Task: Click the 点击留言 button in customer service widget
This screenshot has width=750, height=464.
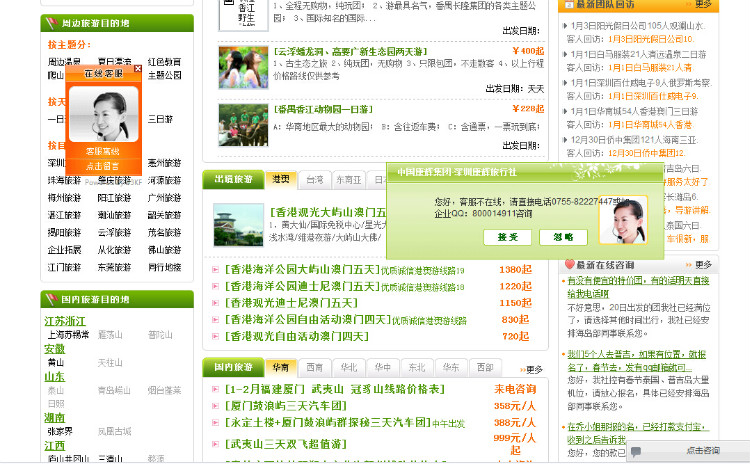Action: tap(103, 166)
